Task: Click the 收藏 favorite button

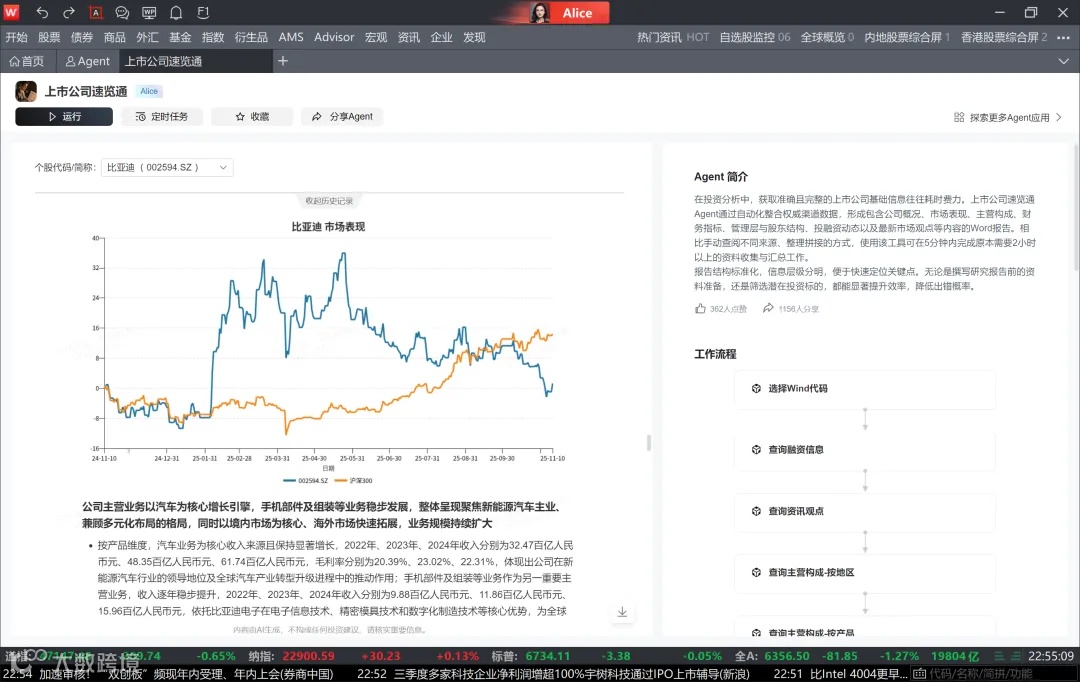Action: point(252,116)
